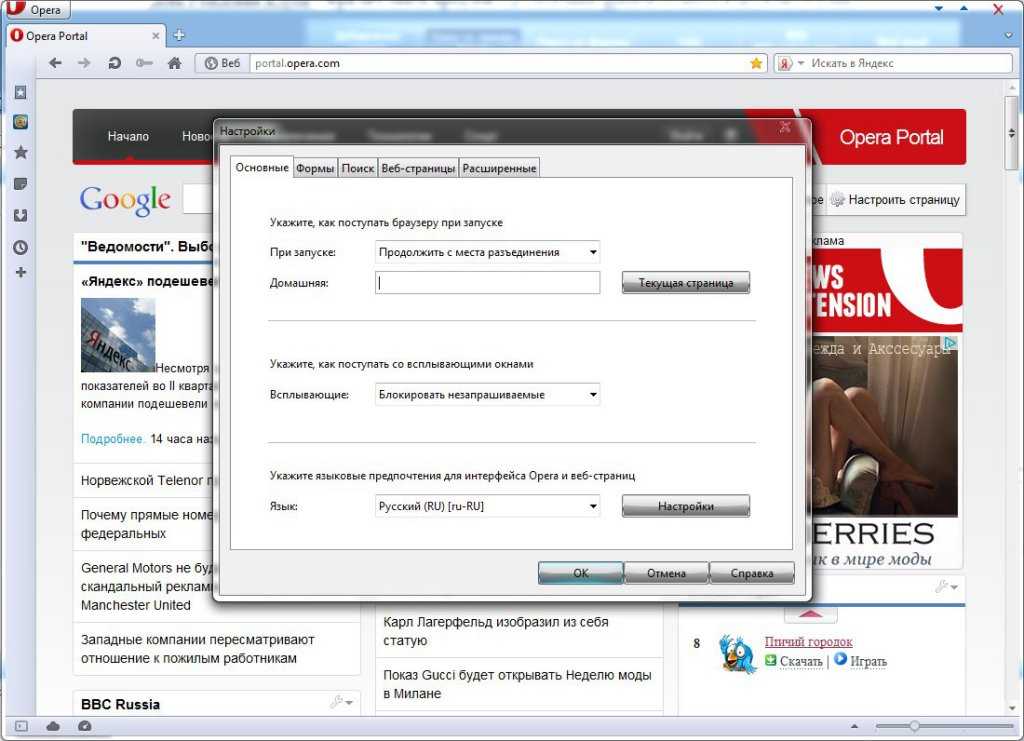Open the Google logo link
Image resolution: width=1024 pixels, height=741 pixels.
(x=125, y=200)
